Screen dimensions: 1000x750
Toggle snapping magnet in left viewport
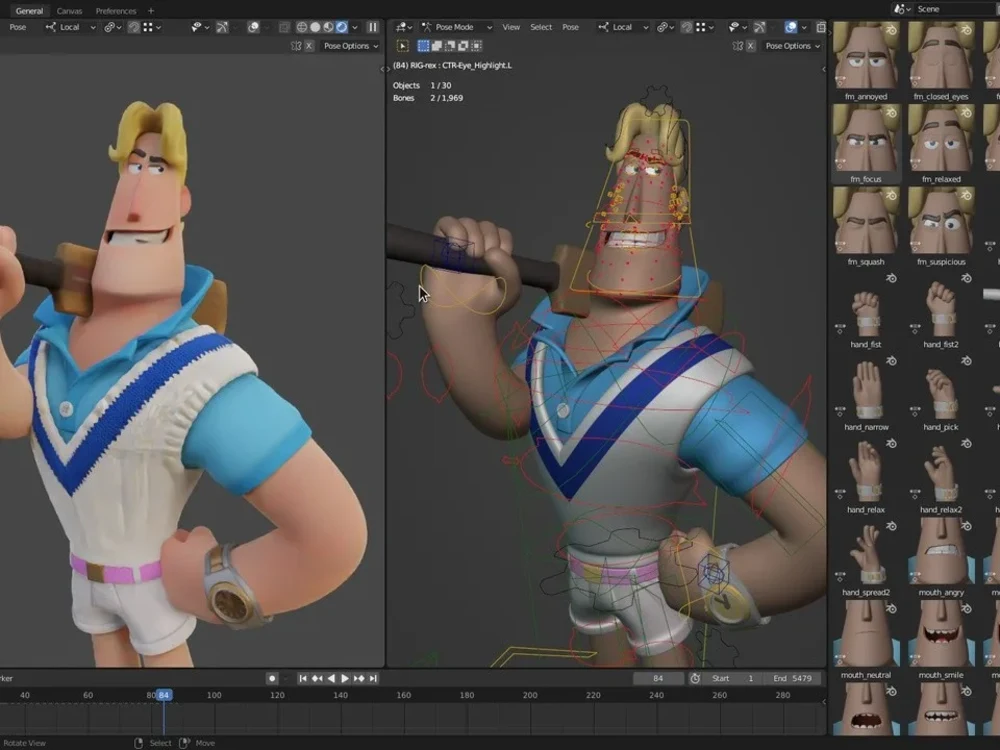tap(134, 27)
